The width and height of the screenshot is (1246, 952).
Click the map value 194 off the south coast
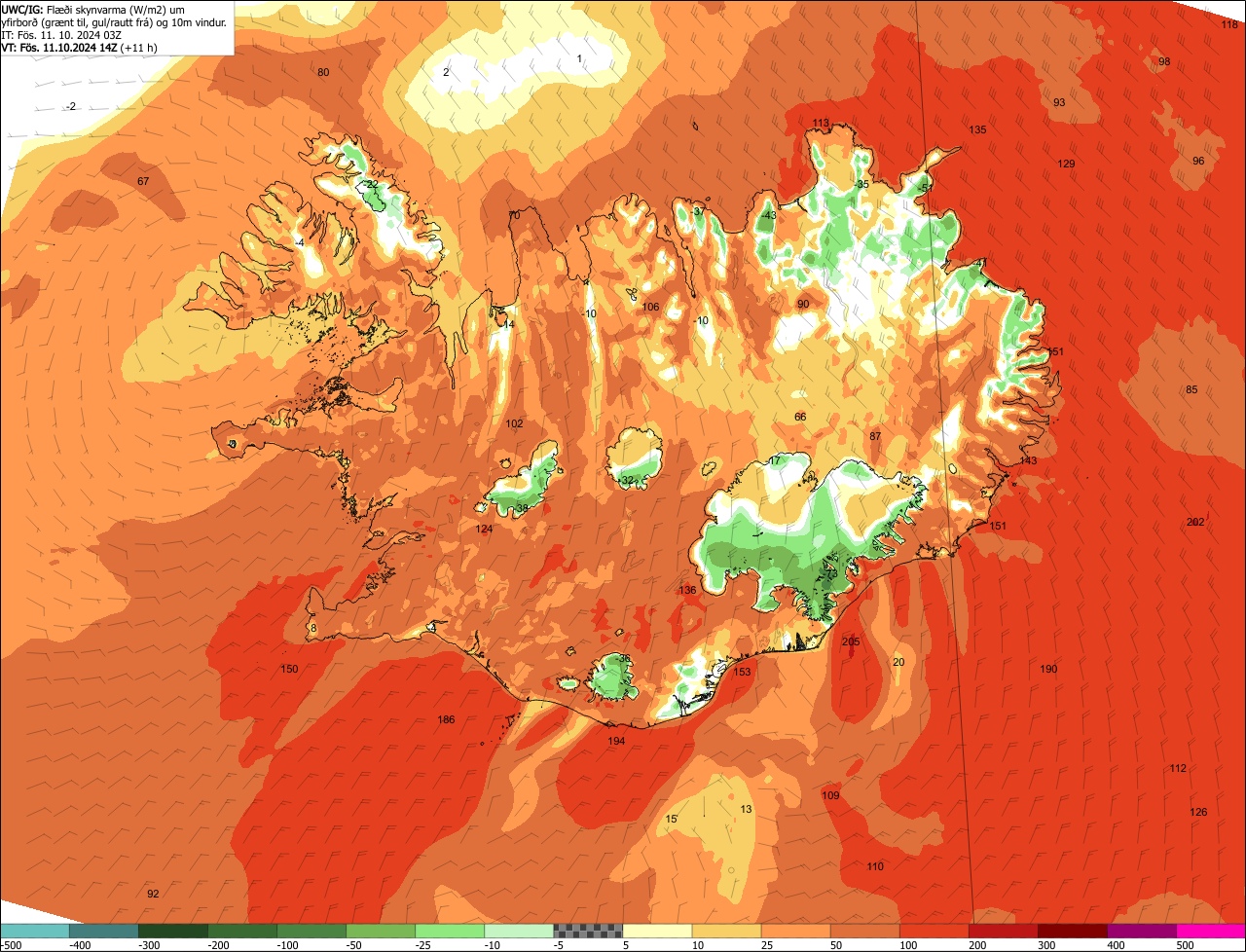[616, 741]
